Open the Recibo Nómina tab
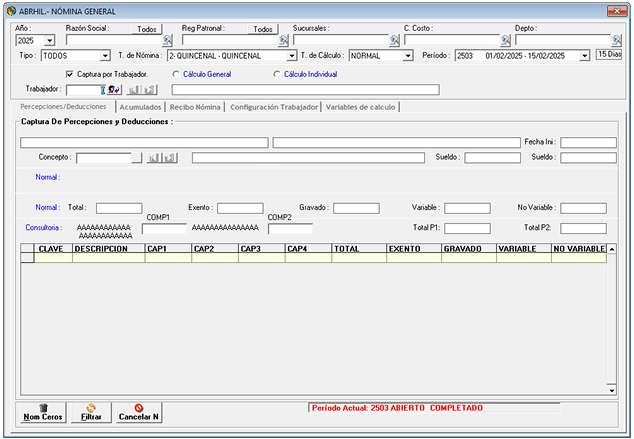 [x=196, y=106]
